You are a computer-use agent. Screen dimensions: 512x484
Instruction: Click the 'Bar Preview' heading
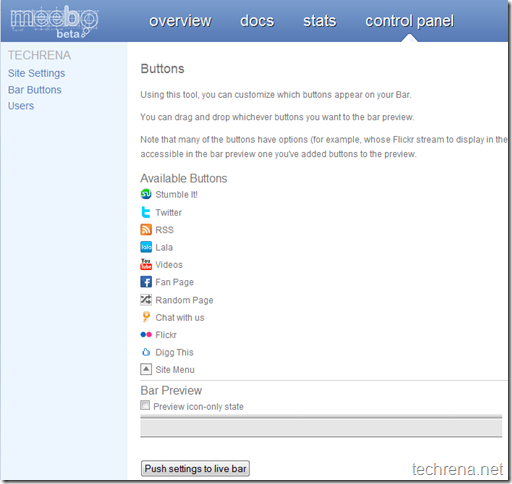coord(171,390)
